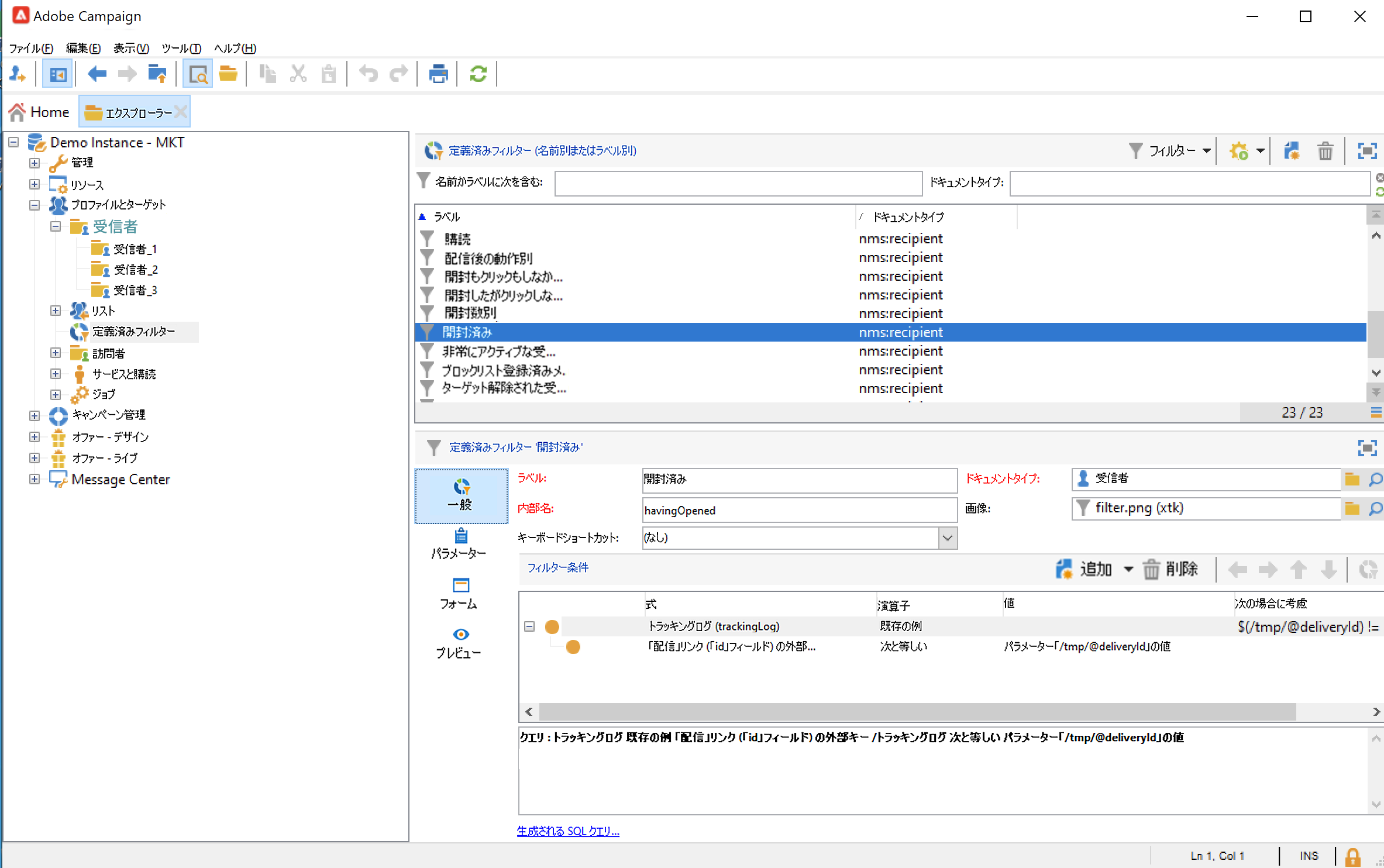The width and height of the screenshot is (1384, 868).
Task: Collapse the トラッキングログ condition row
Action: [529, 626]
